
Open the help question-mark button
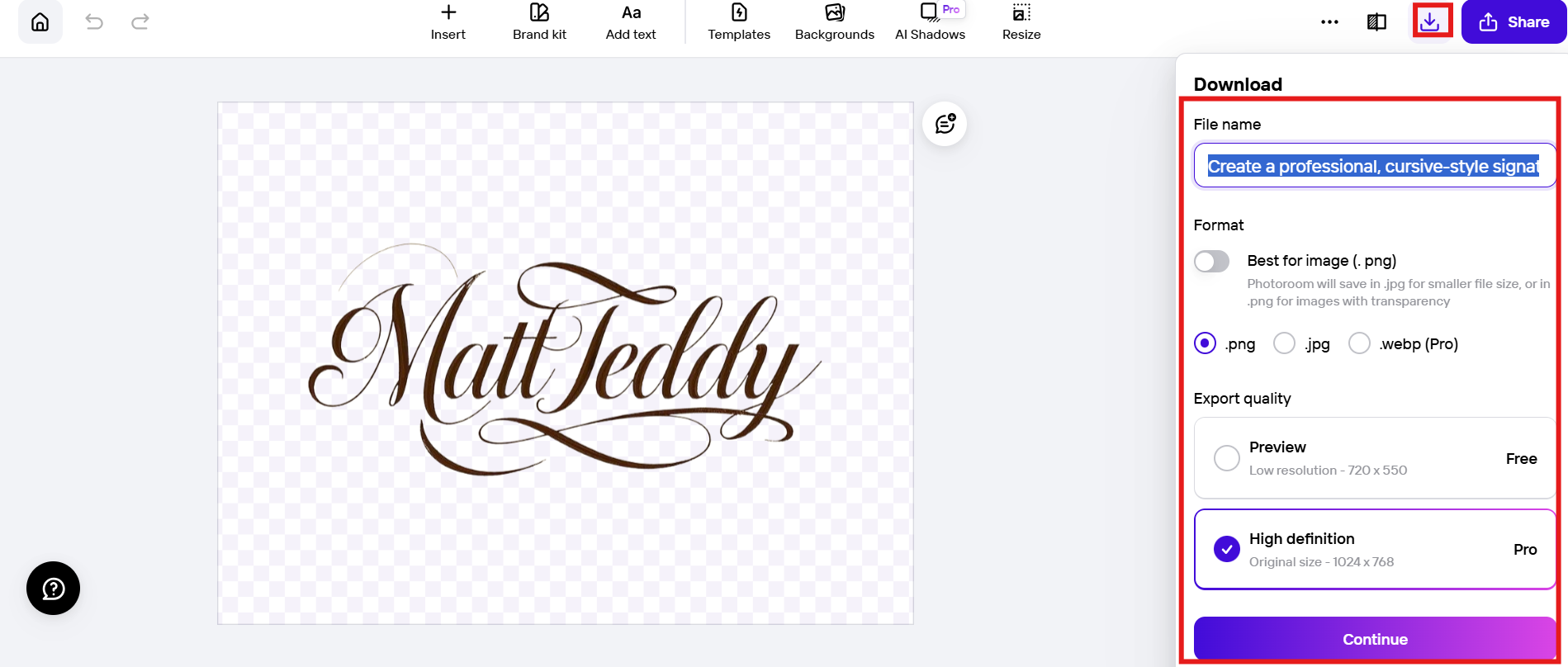tap(53, 589)
